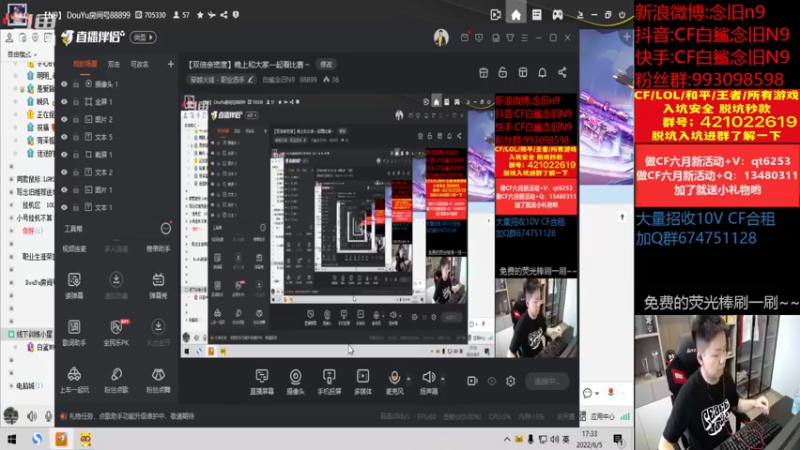Open the 自由模式 dropdown in left panel

pos(22,54)
